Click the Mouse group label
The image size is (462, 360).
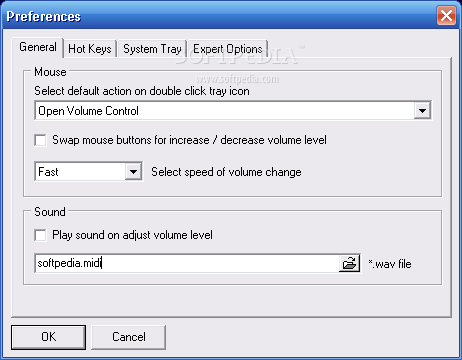(x=50, y=72)
